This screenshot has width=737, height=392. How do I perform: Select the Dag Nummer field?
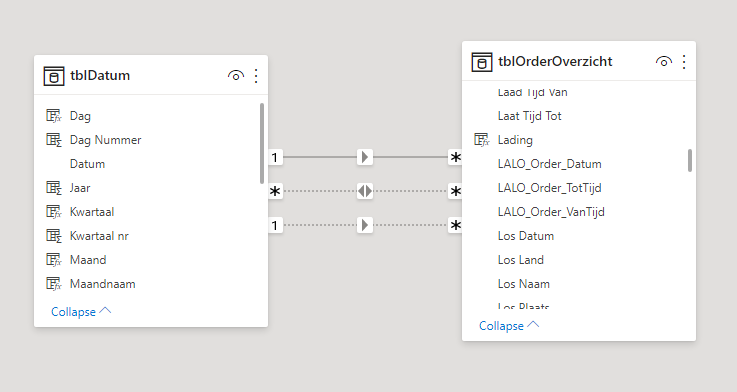(105, 140)
